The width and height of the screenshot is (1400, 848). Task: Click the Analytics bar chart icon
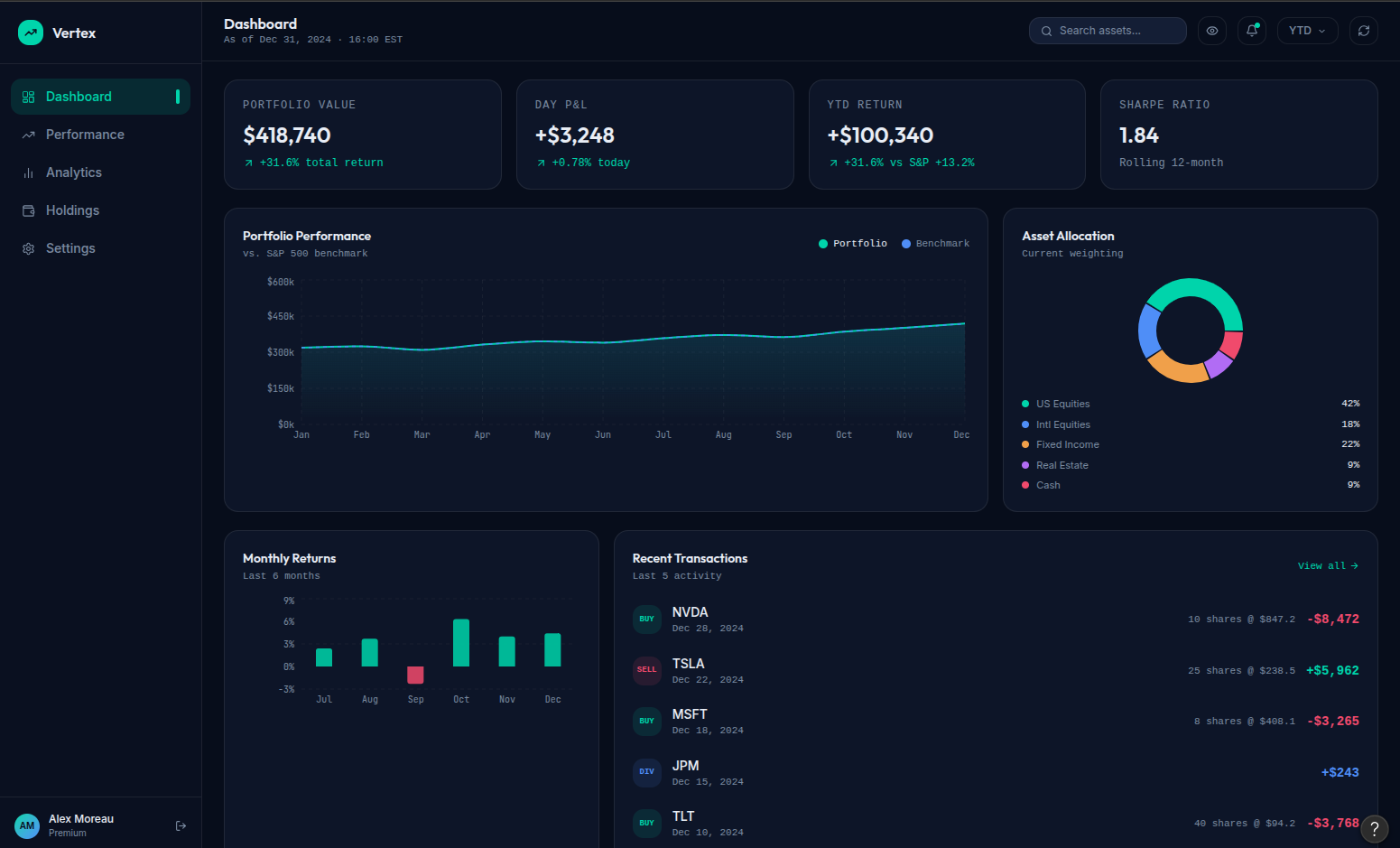click(x=28, y=172)
